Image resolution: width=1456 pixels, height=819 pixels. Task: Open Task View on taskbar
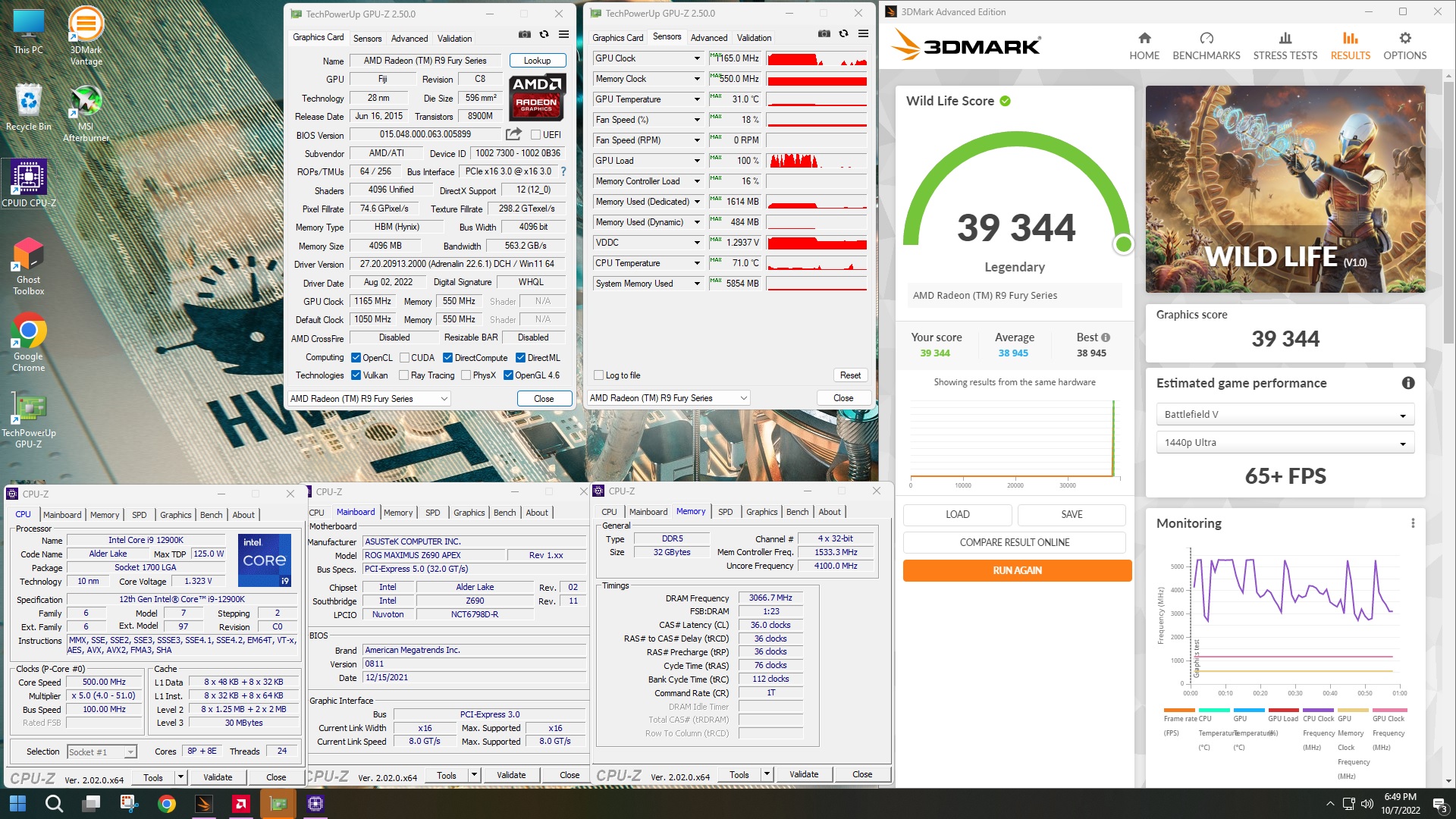click(92, 803)
